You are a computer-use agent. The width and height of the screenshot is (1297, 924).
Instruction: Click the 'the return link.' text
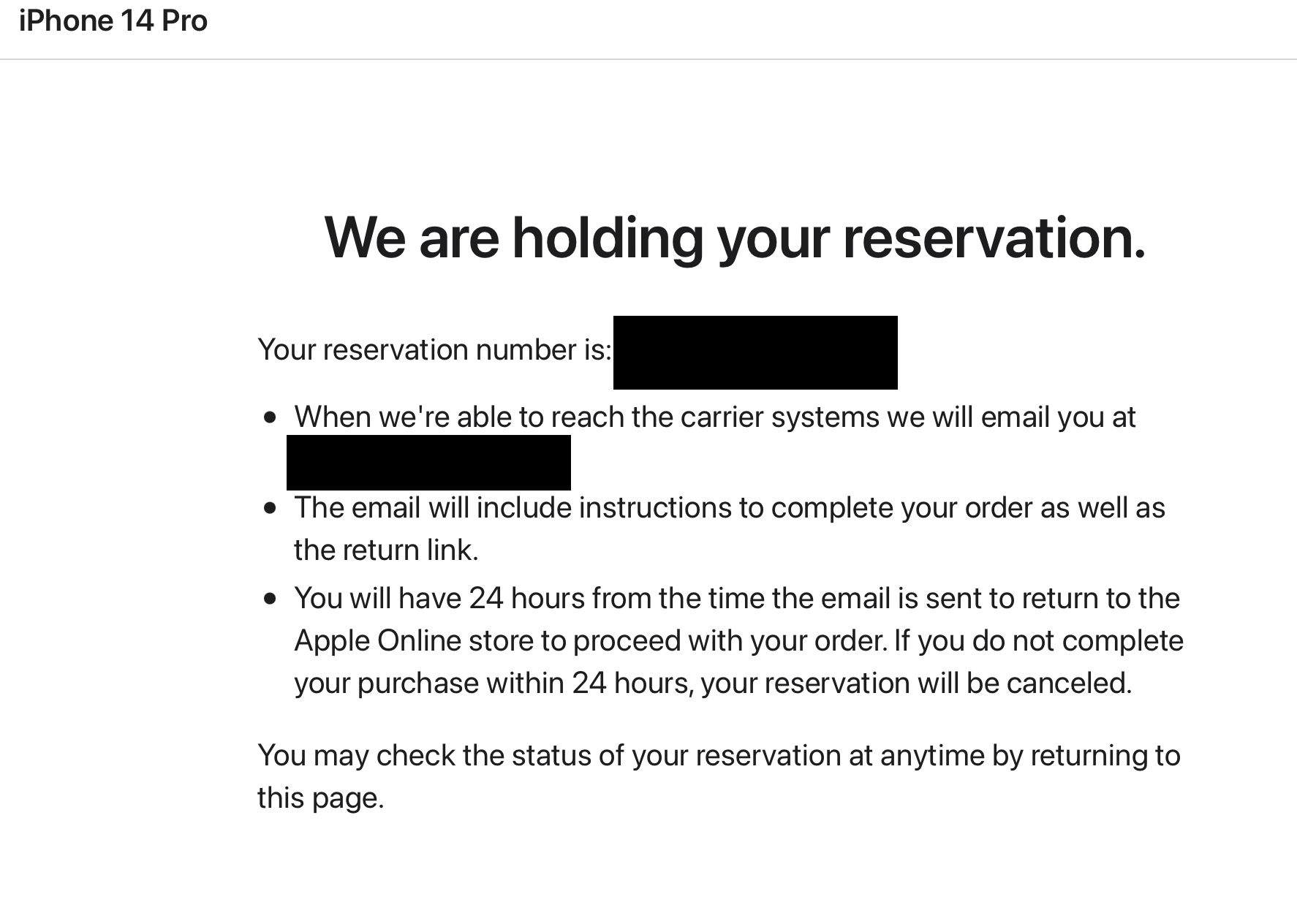tap(386, 550)
